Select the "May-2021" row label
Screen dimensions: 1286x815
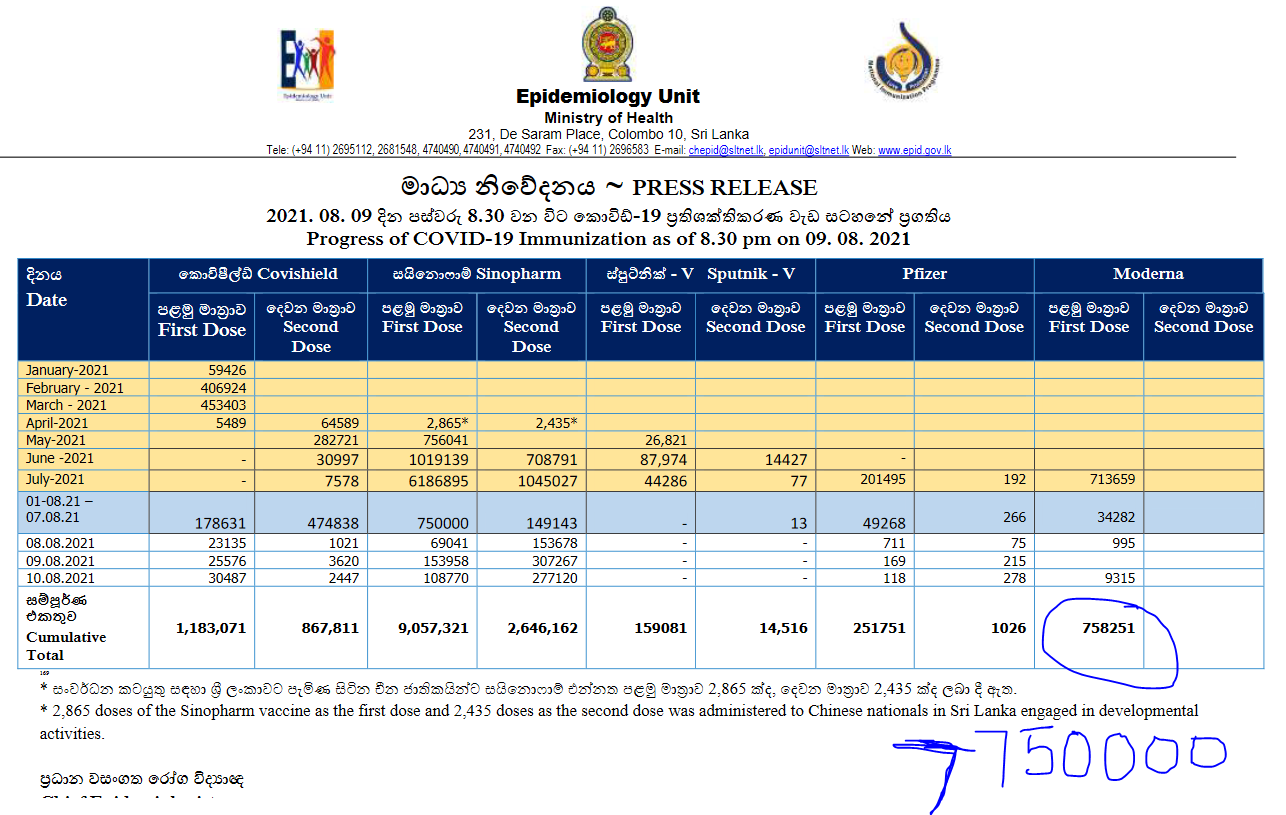[x=56, y=440]
